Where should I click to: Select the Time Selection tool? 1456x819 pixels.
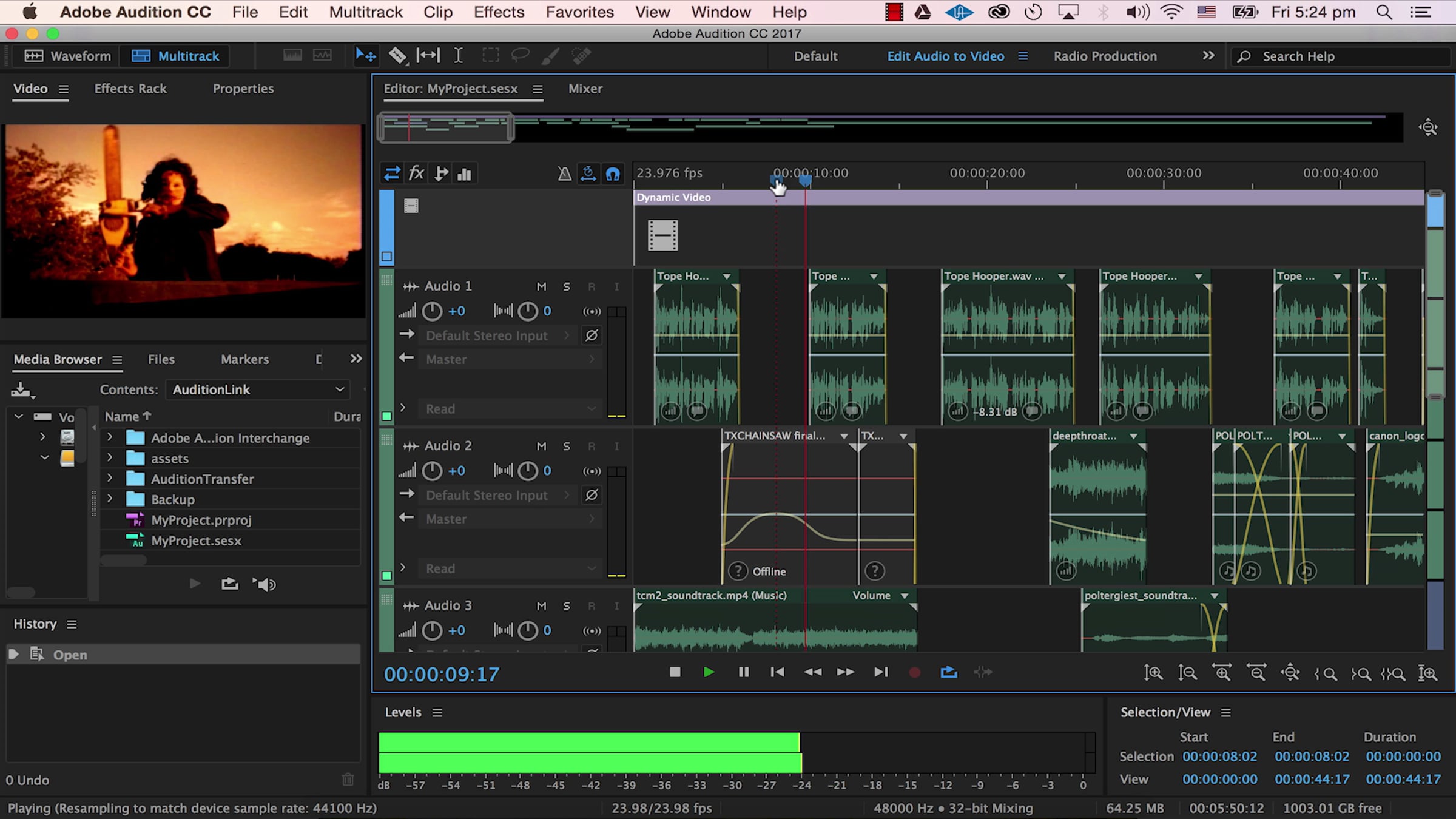pyautogui.click(x=459, y=56)
